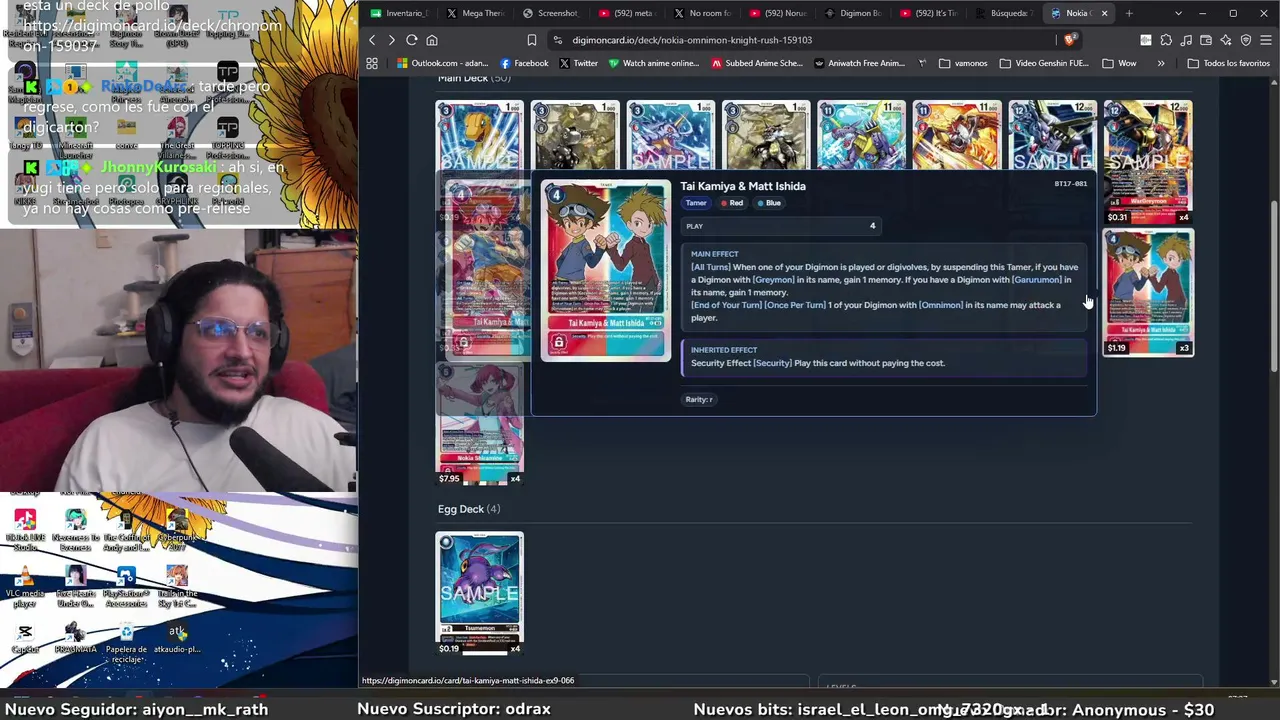Open the Watch anime online bookmark
This screenshot has height=720, width=1280.
point(653,63)
